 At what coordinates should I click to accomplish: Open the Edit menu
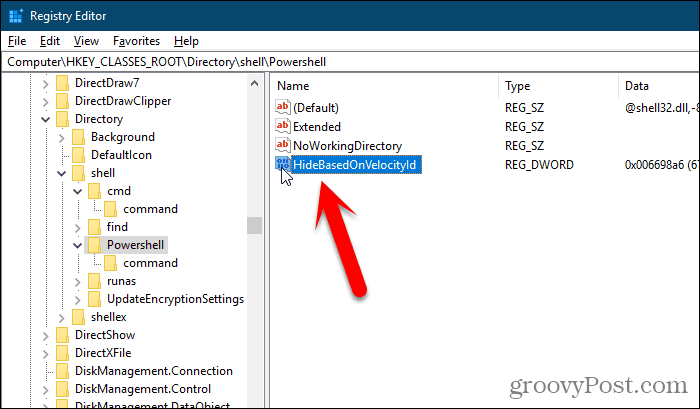[50, 41]
